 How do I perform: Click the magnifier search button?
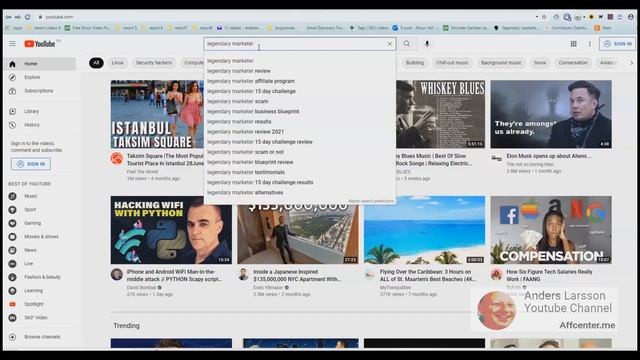(407, 44)
